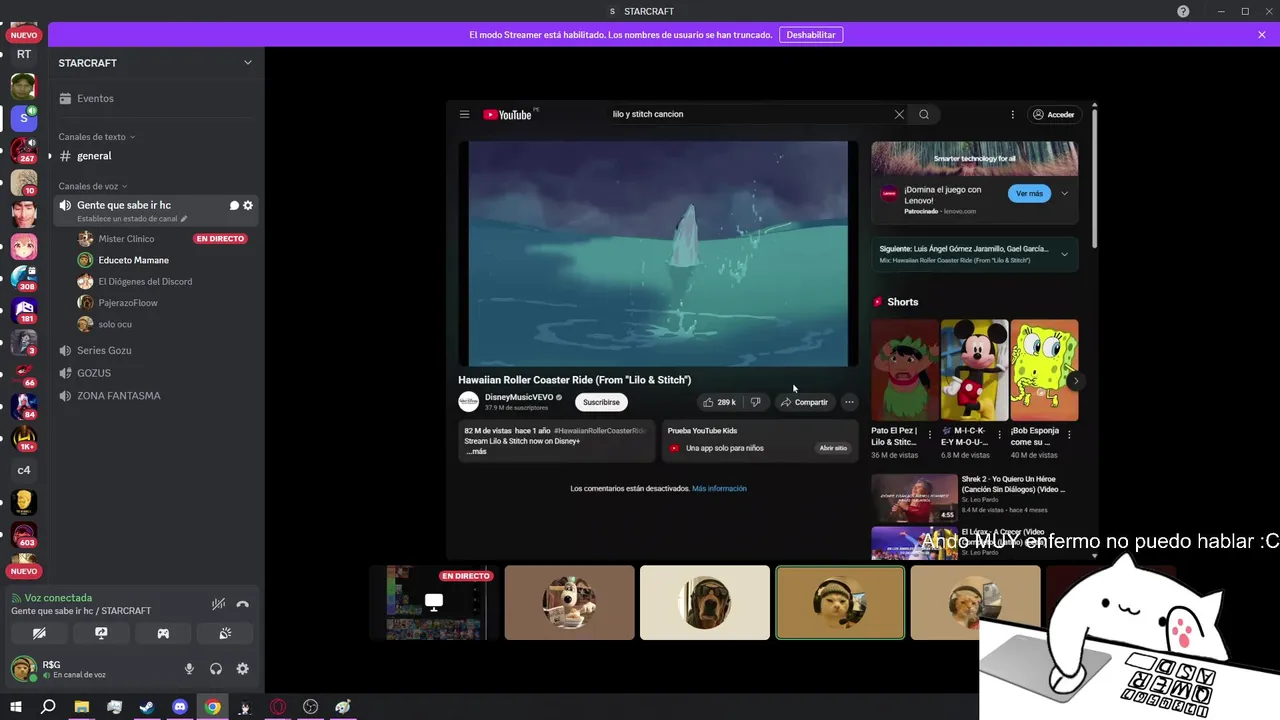The width and height of the screenshot is (1280, 720).
Task: Collapse the Canales de texto category
Action: [x=97, y=137]
